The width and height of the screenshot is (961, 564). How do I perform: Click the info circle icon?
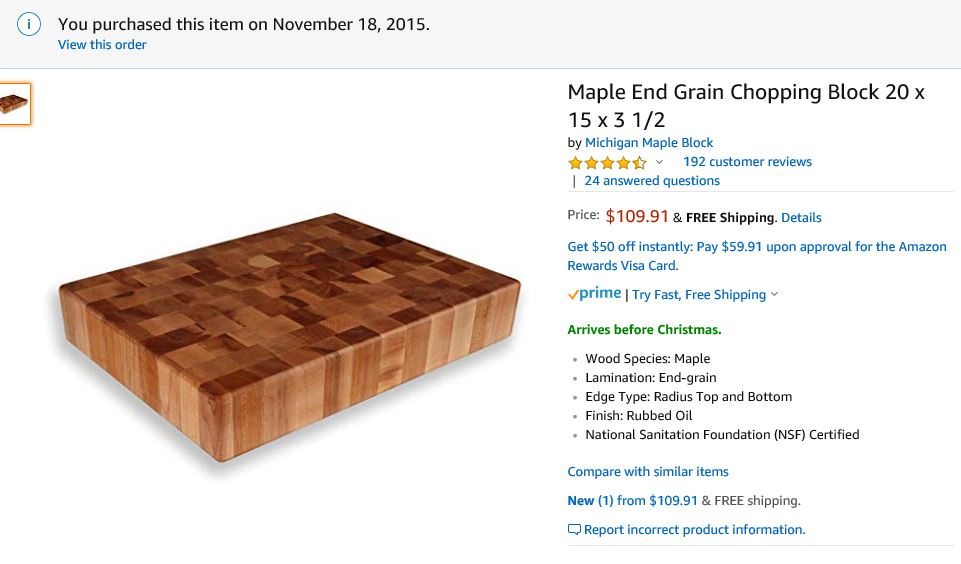pos(29,25)
